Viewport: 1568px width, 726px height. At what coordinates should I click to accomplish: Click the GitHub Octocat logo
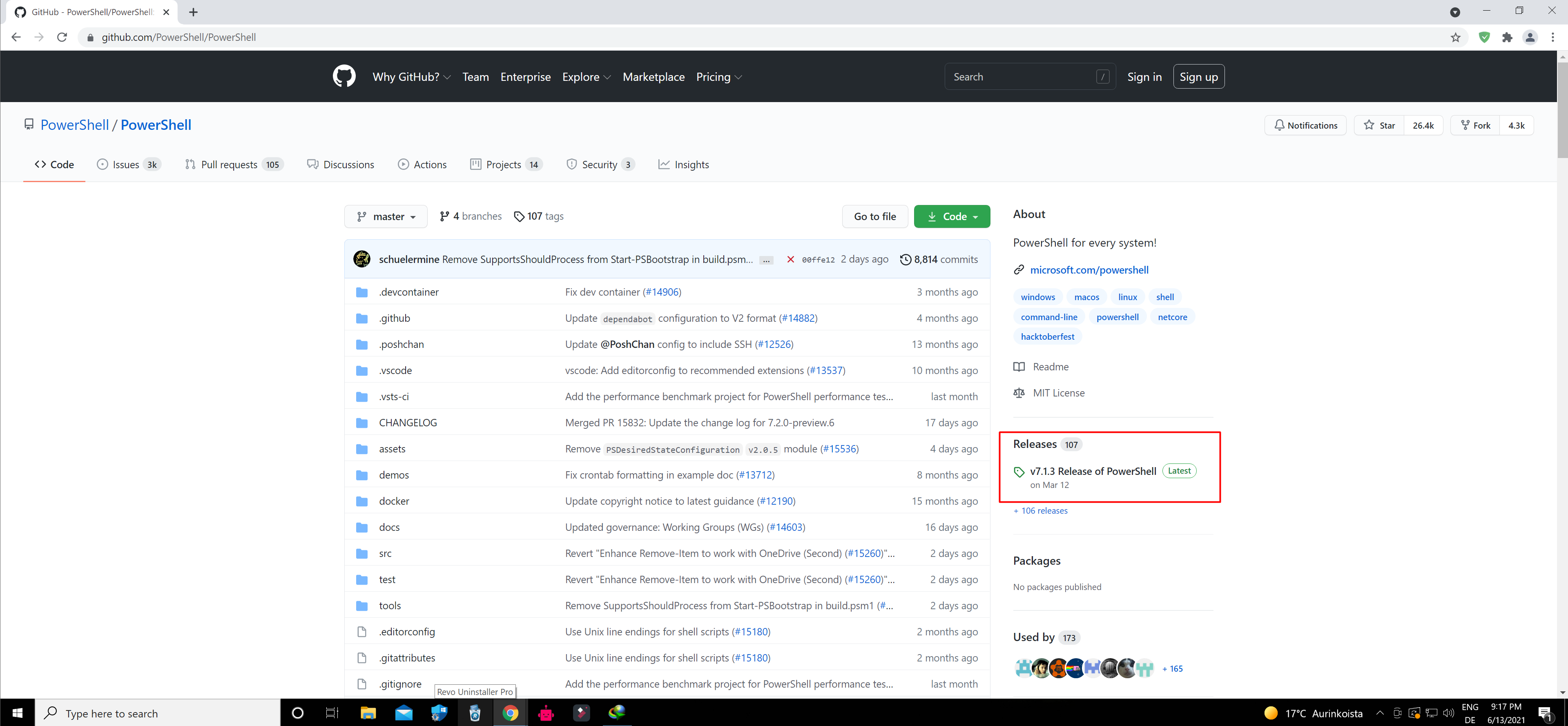click(344, 77)
